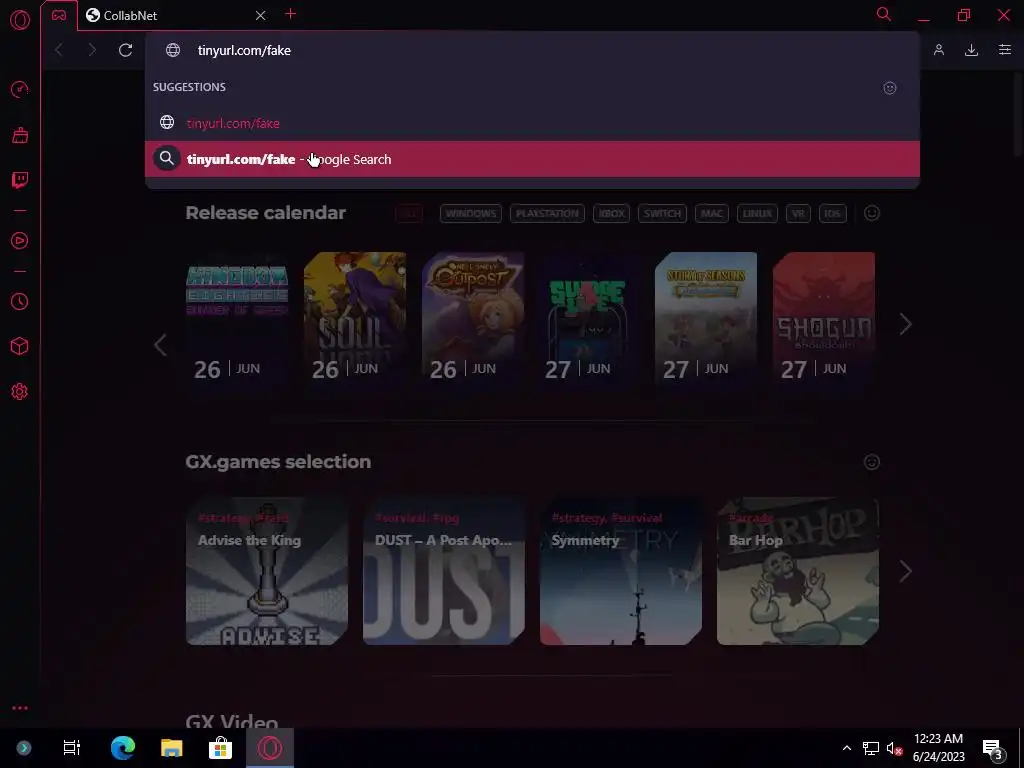Click the GX Corner gamepad tab icon

[59, 15]
